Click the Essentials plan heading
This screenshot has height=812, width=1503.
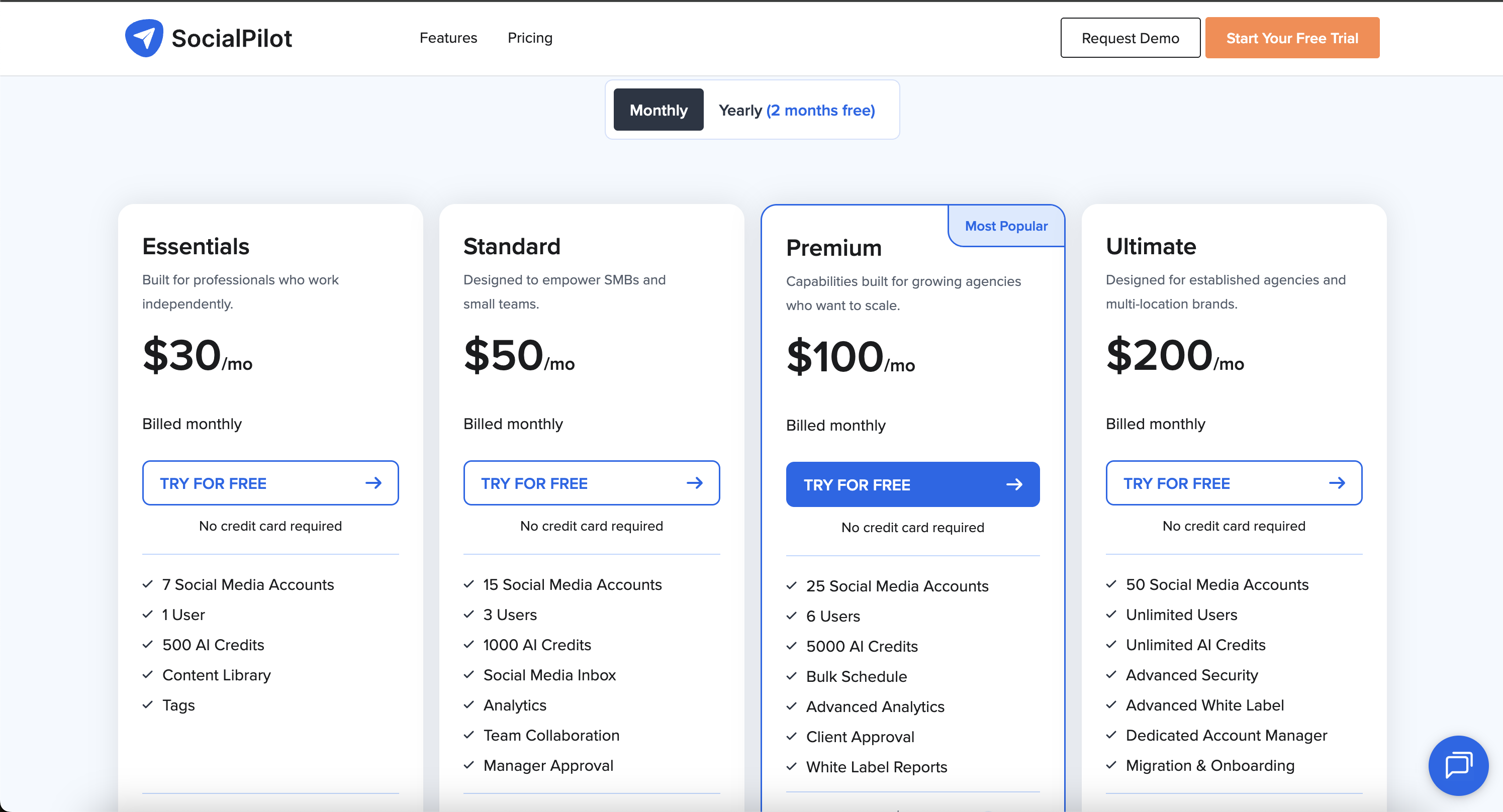tap(196, 247)
